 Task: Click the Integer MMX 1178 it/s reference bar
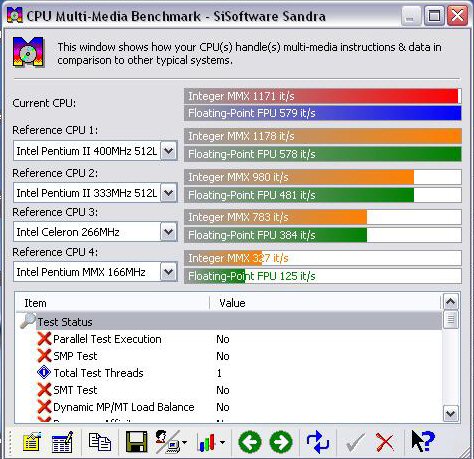323,136
